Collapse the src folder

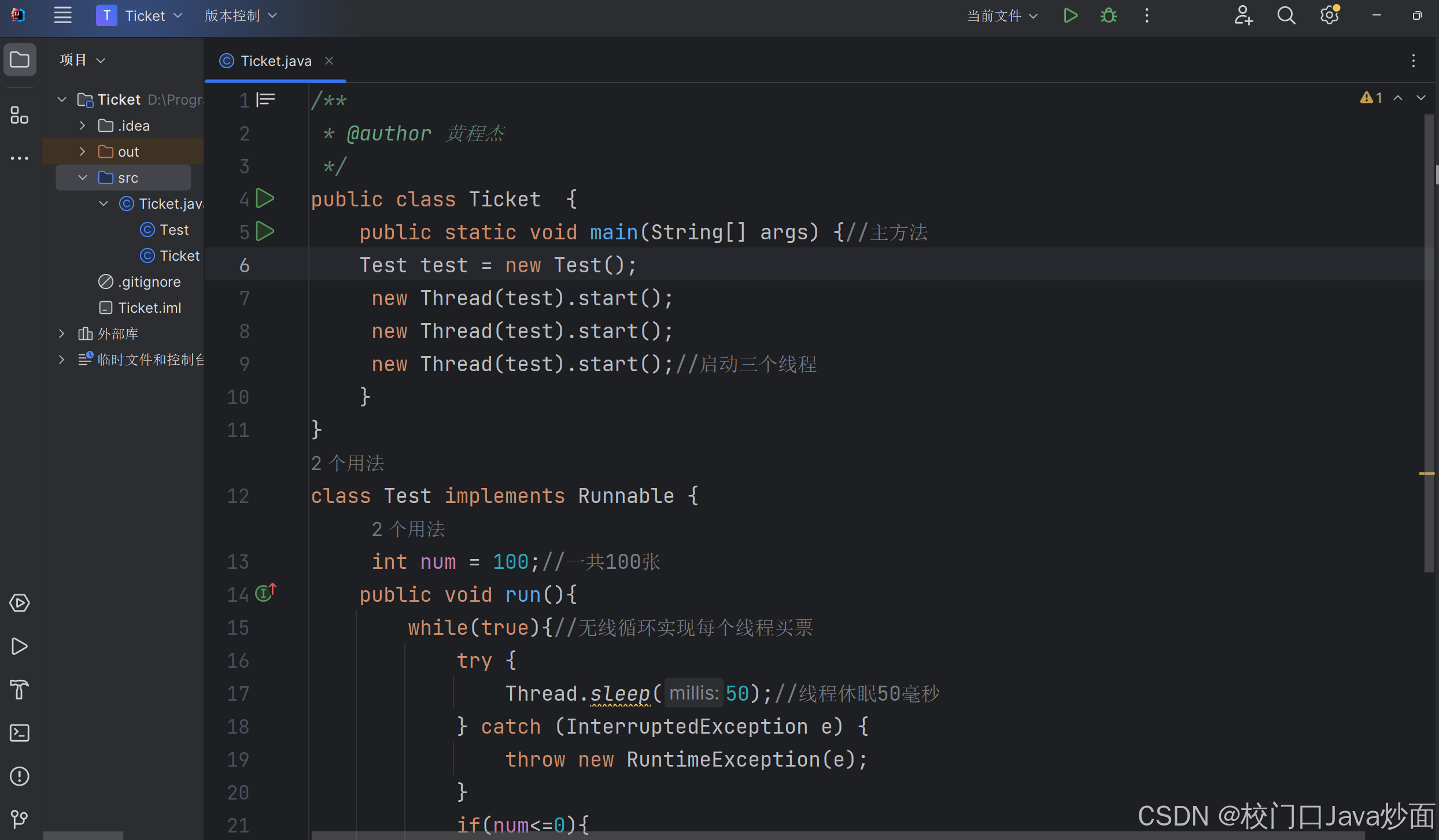[x=82, y=177]
